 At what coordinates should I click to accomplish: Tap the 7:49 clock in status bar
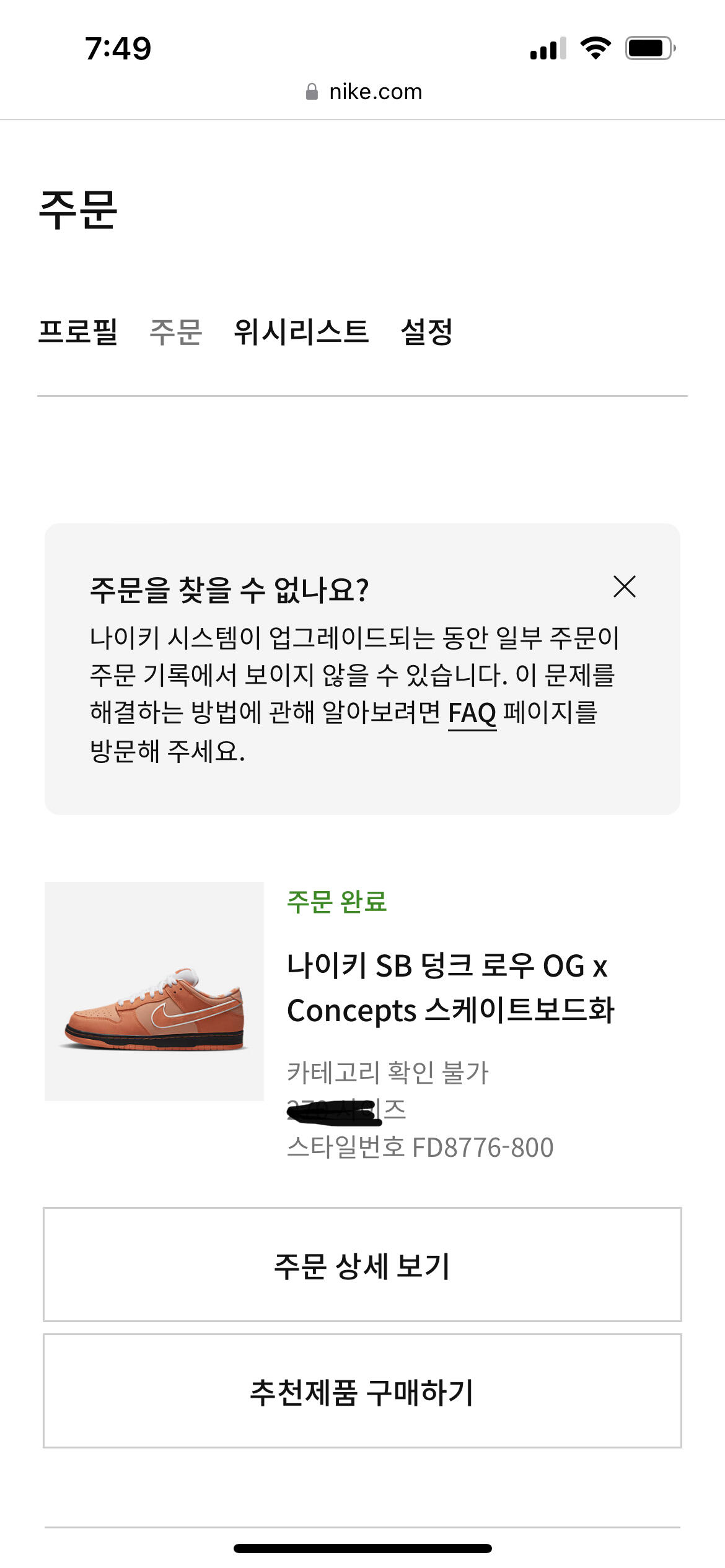click(x=118, y=48)
